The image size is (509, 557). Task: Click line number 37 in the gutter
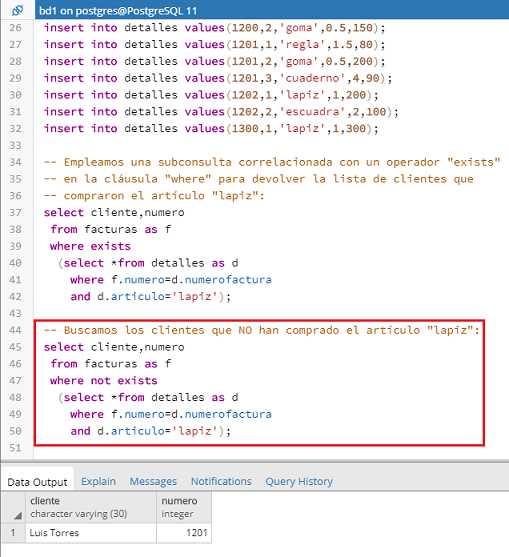[x=15, y=213]
